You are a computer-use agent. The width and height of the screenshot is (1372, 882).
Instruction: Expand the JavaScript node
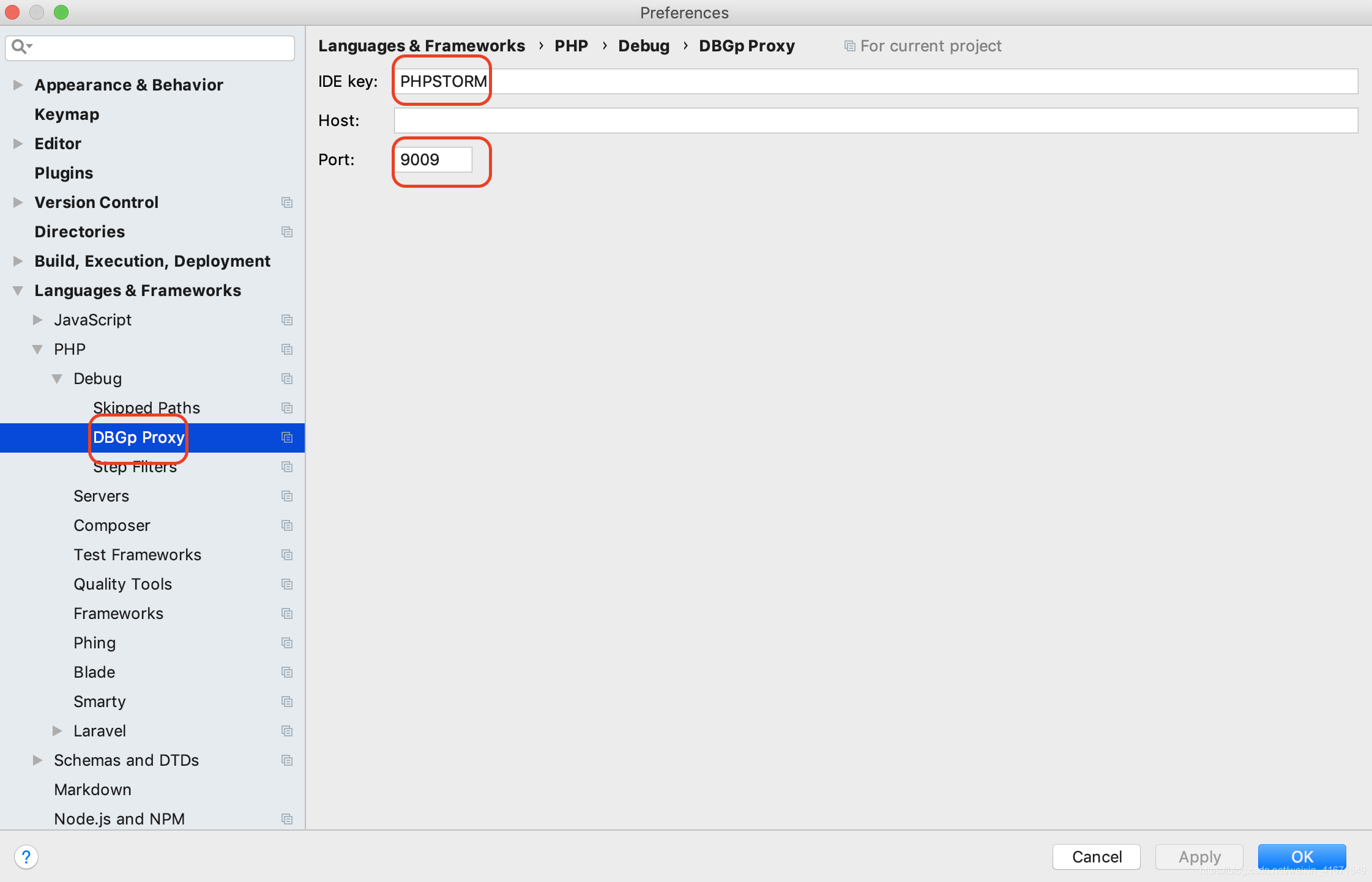(37, 320)
